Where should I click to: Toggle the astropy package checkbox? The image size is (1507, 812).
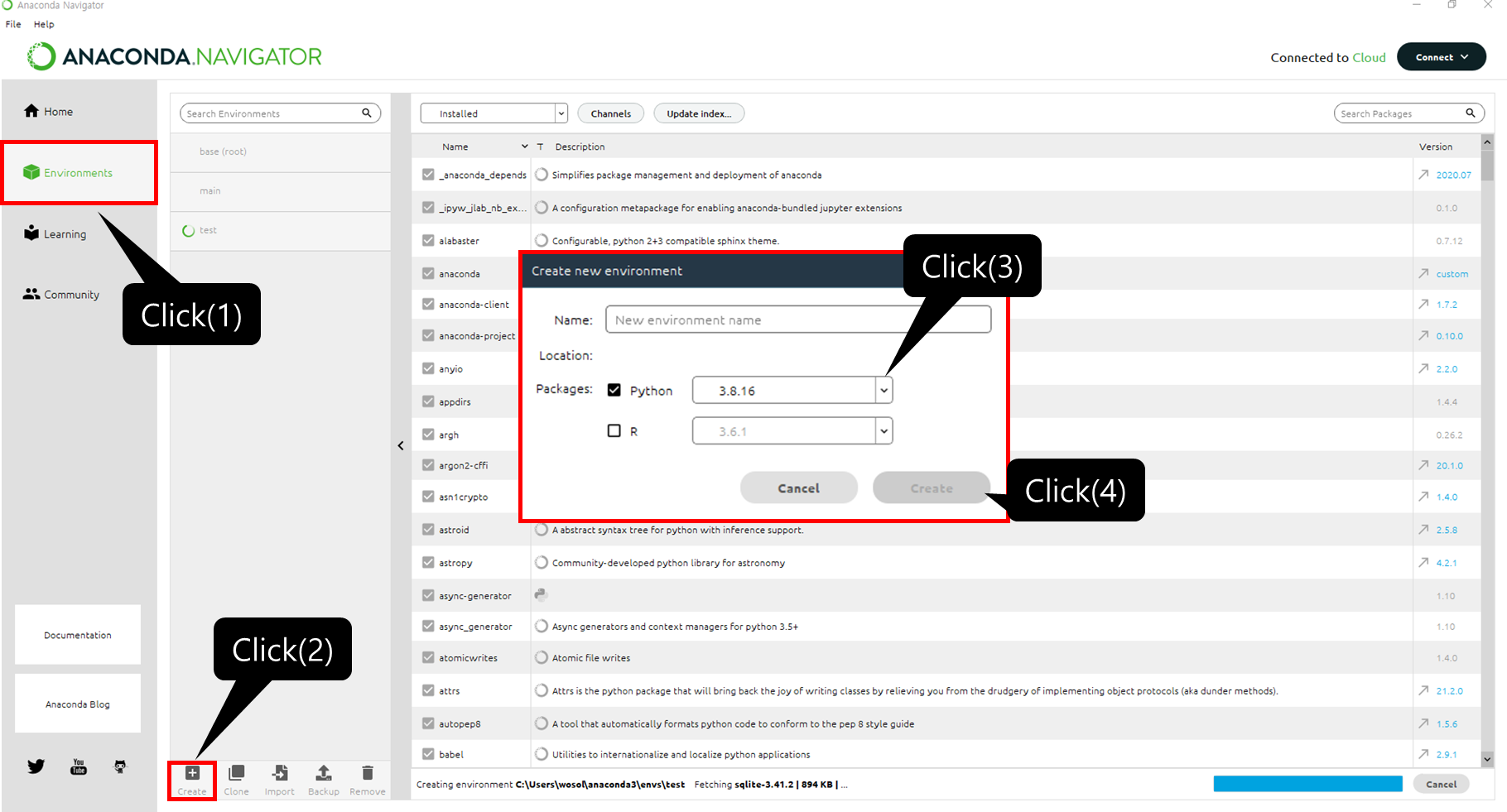[x=428, y=562]
